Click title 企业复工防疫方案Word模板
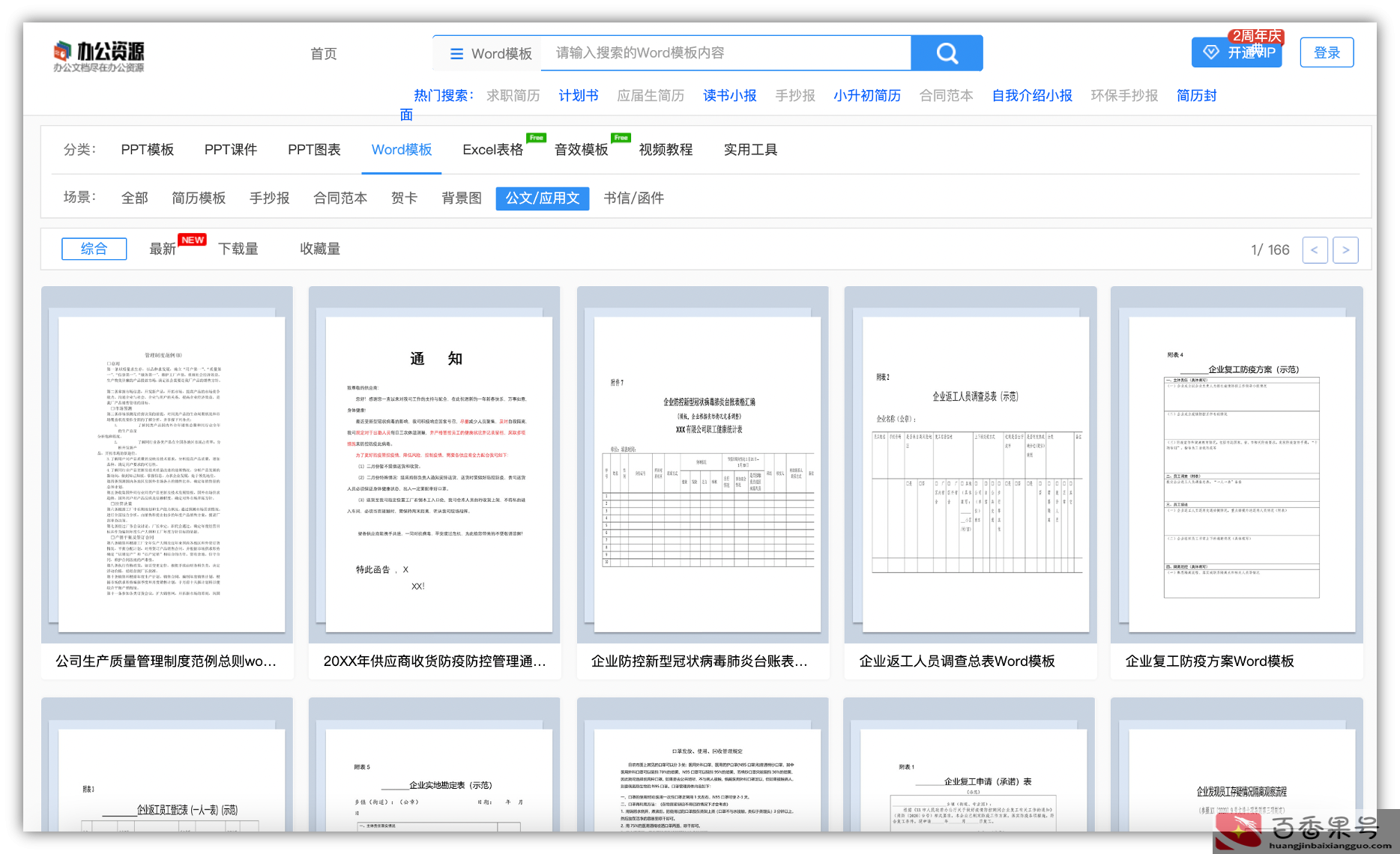 (x=1210, y=661)
